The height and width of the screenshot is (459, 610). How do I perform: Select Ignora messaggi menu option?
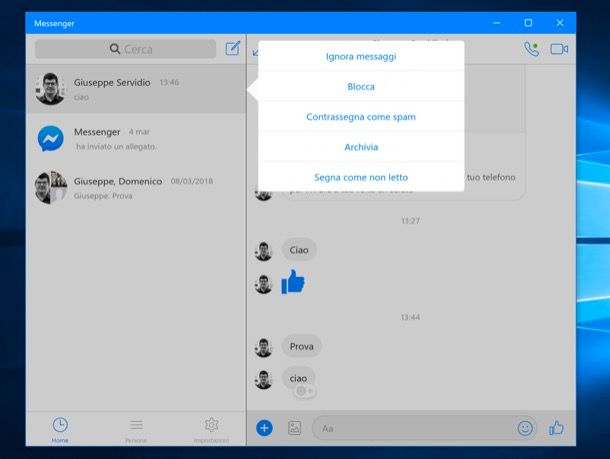pyautogui.click(x=361, y=56)
